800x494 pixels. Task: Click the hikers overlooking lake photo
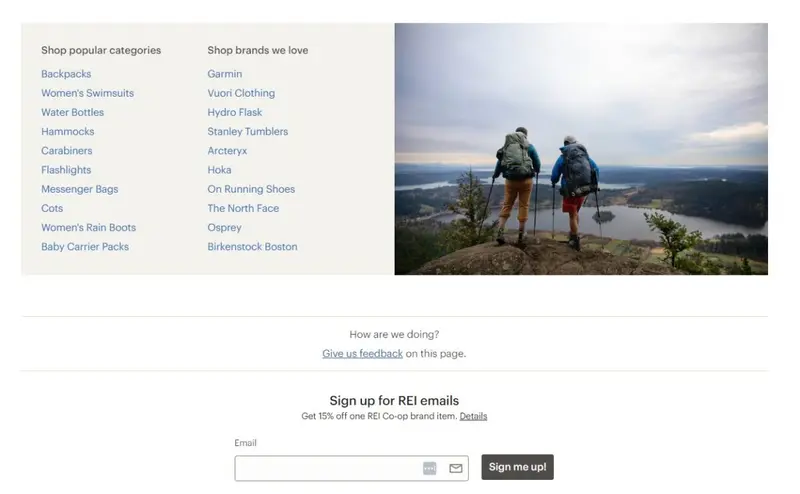coord(581,149)
